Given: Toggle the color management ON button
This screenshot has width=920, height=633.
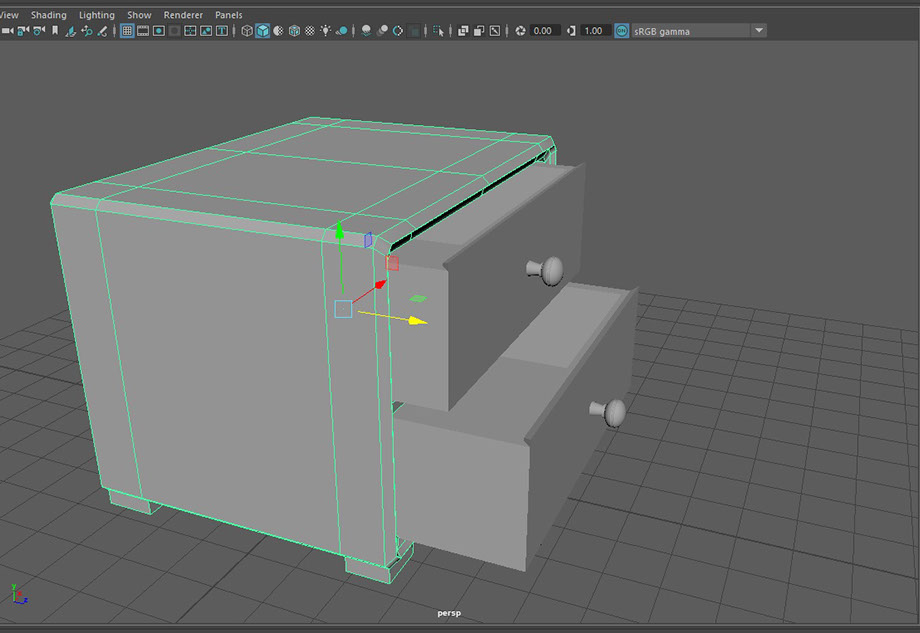Looking at the screenshot, I should [622, 31].
